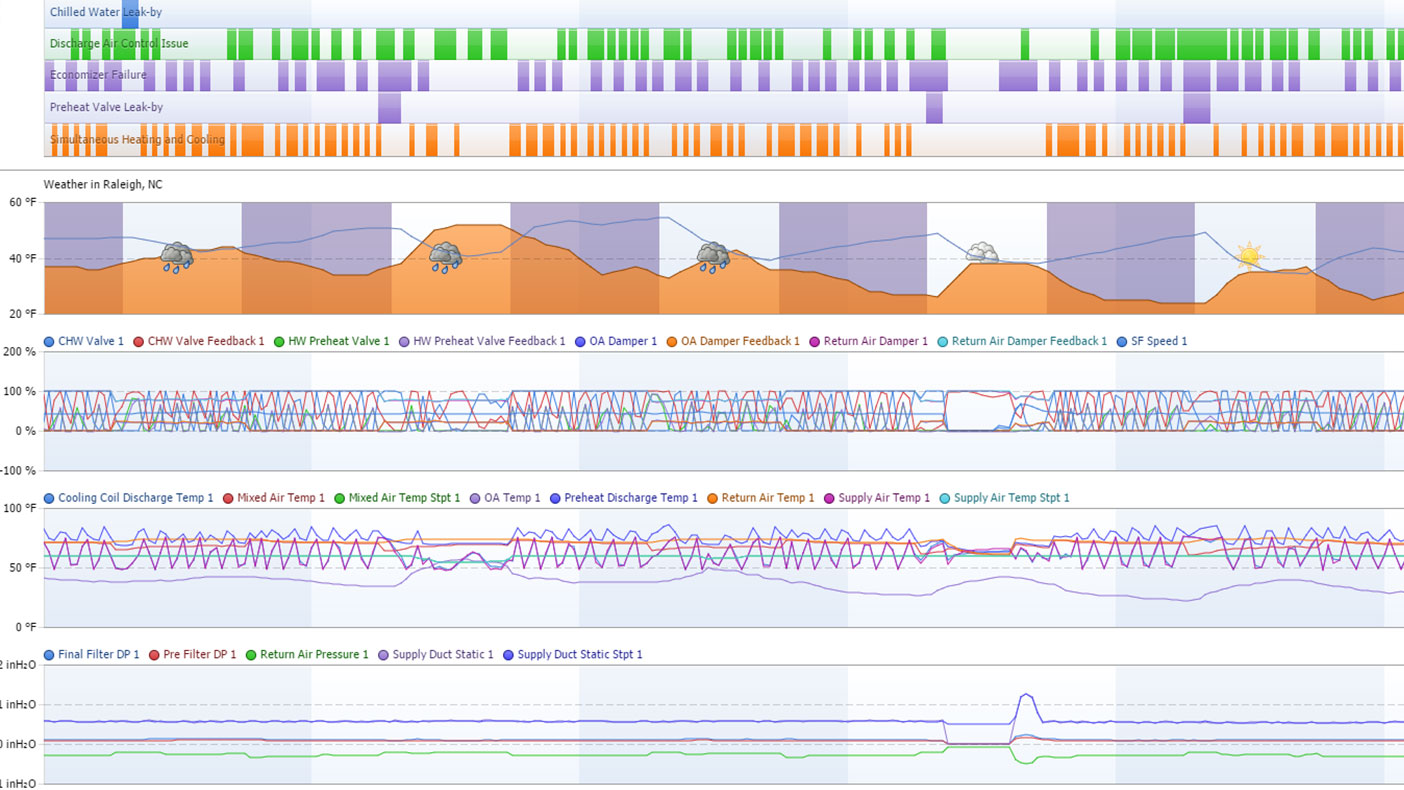1404x790 pixels.
Task: Hide Supply Air Temp Stpt 1 series
Action: coord(1004,498)
